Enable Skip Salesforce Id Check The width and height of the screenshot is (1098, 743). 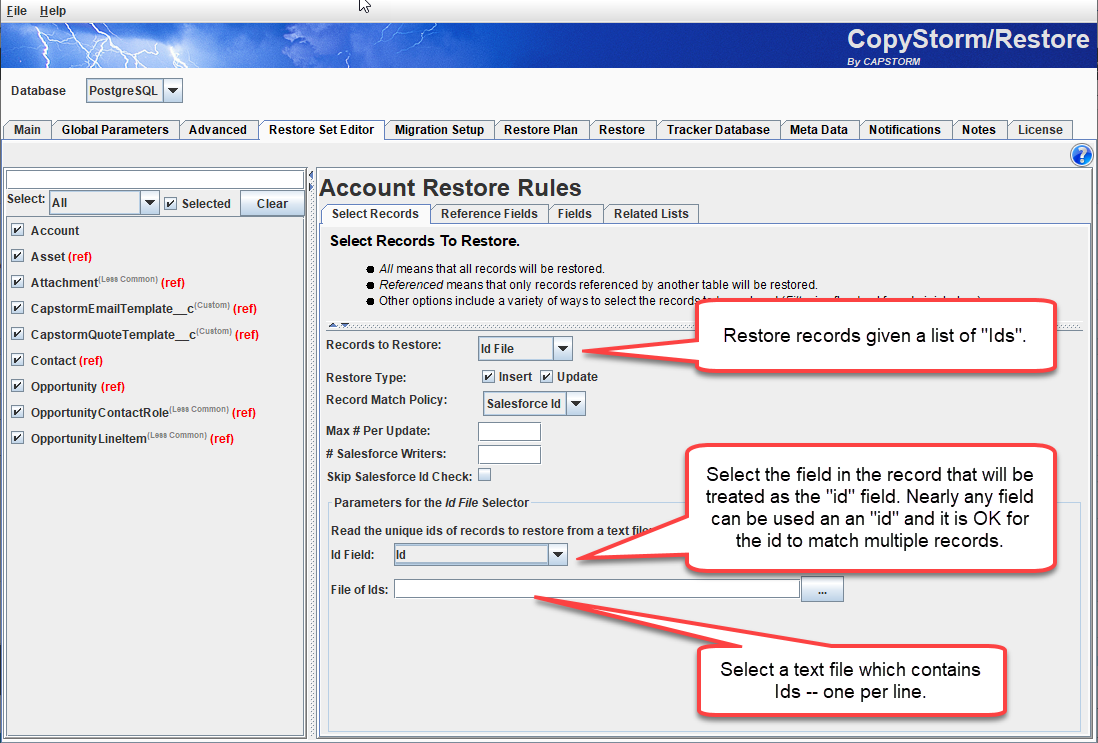[485, 475]
